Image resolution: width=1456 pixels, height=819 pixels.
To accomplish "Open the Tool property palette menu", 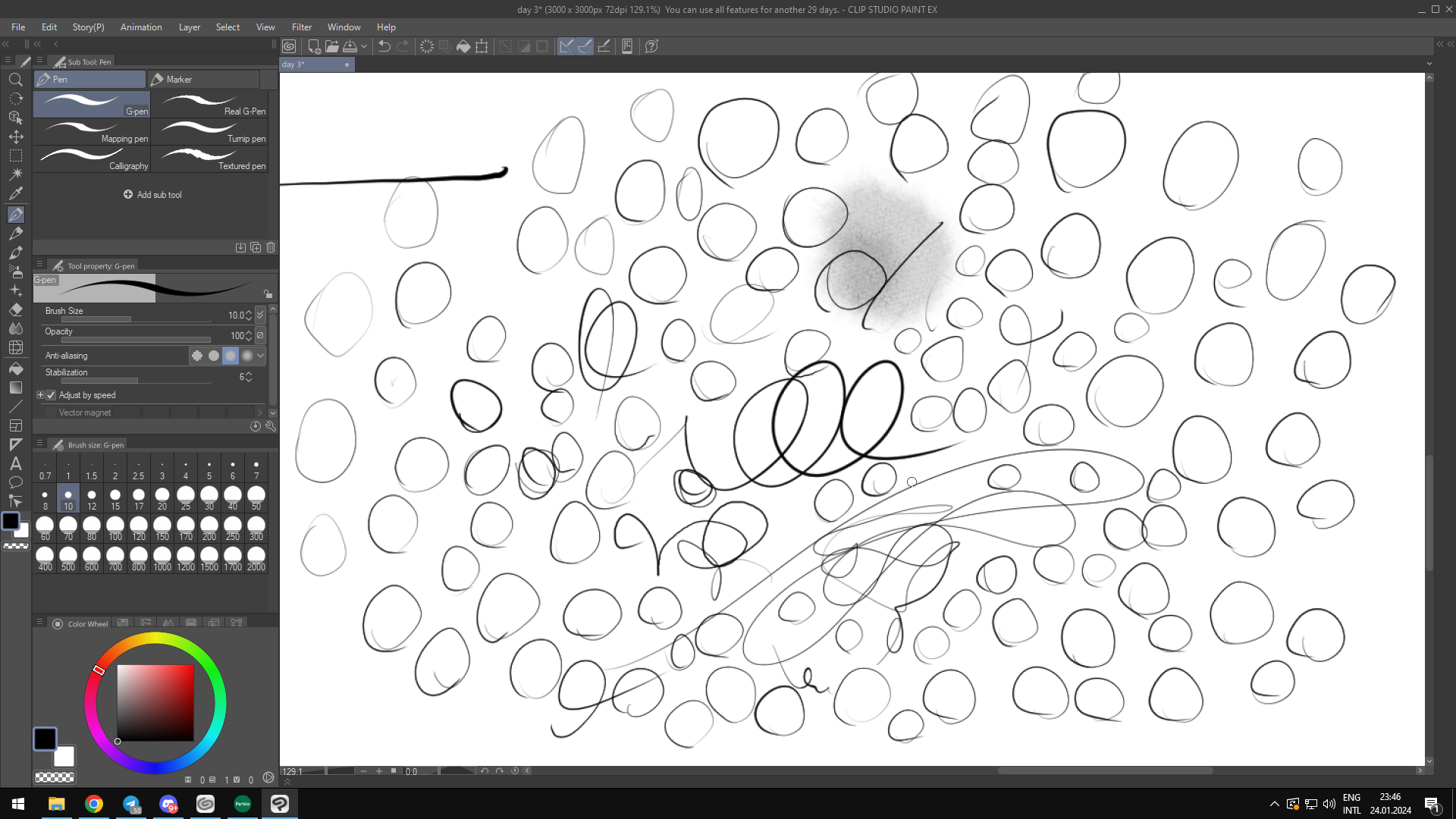I will tap(39, 264).
